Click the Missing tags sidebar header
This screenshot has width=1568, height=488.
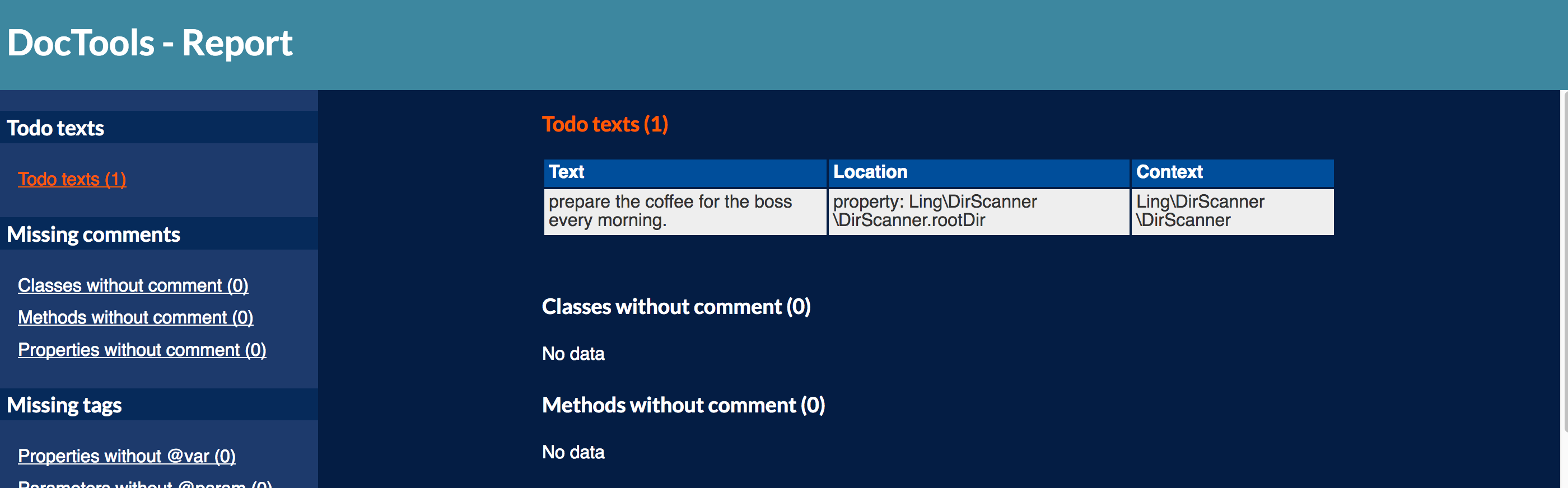pos(64,405)
